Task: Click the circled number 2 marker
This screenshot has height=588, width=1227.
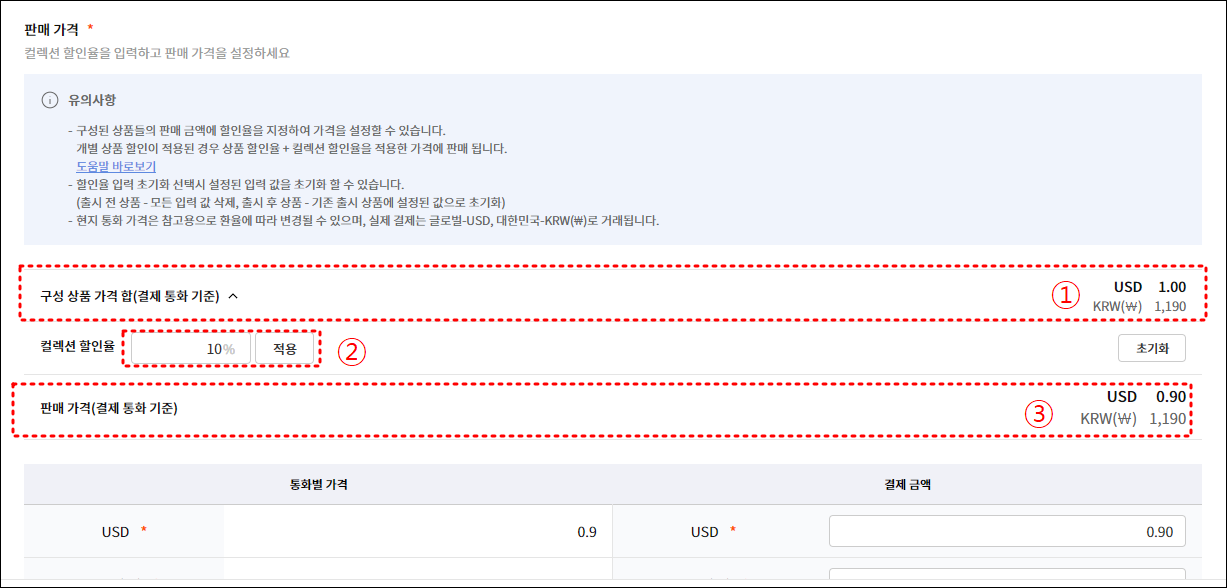Action: [x=351, y=351]
